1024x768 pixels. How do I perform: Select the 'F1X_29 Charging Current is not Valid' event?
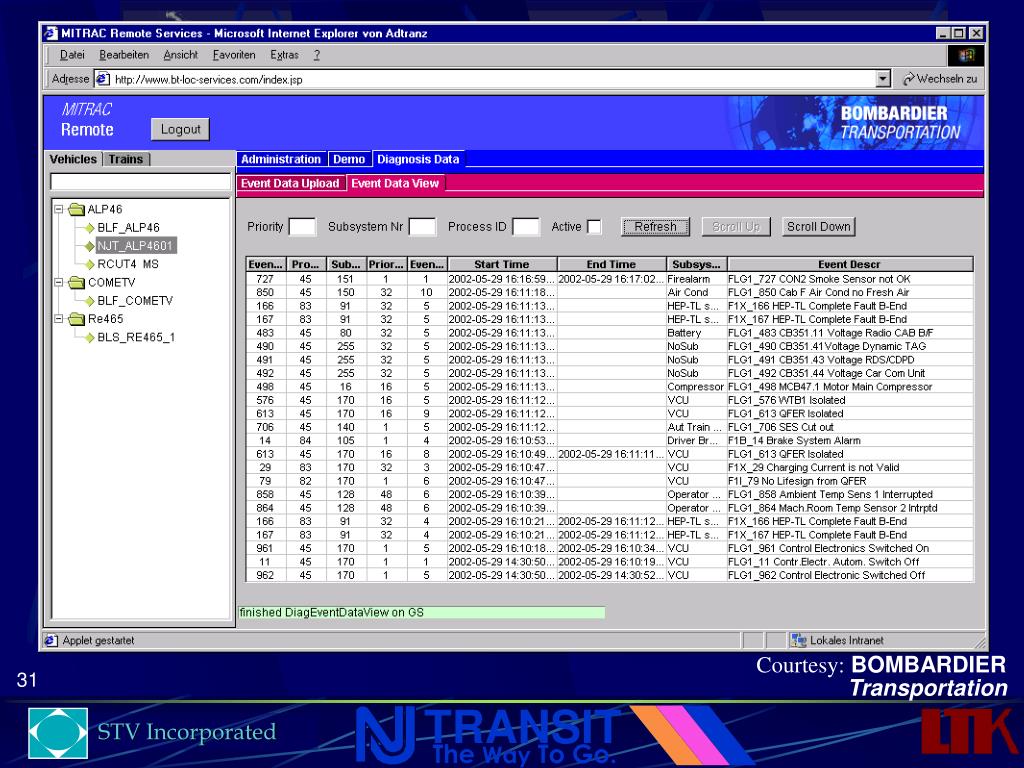pyautogui.click(x=609, y=468)
